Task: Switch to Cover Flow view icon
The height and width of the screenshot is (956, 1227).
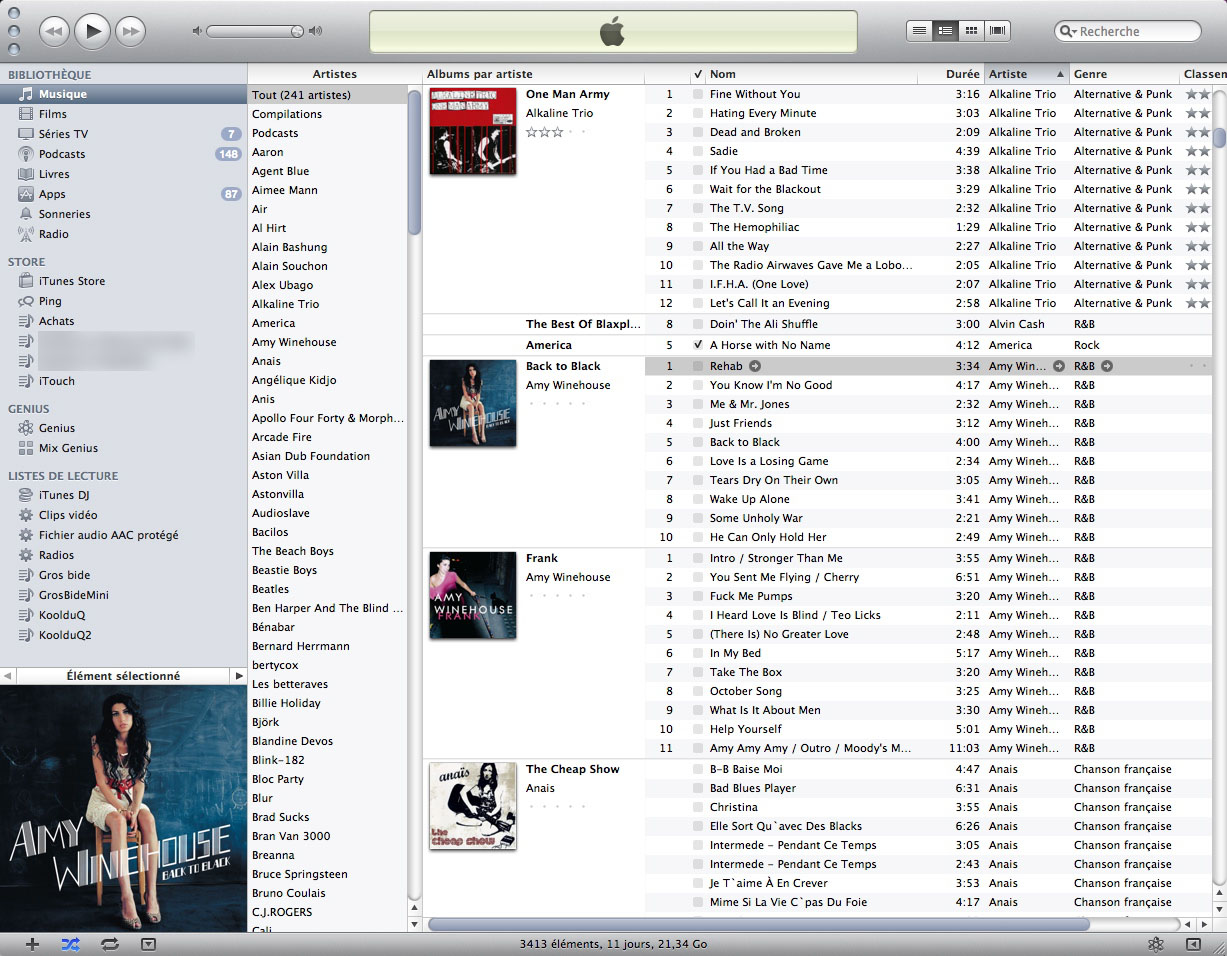Action: pos(997,31)
